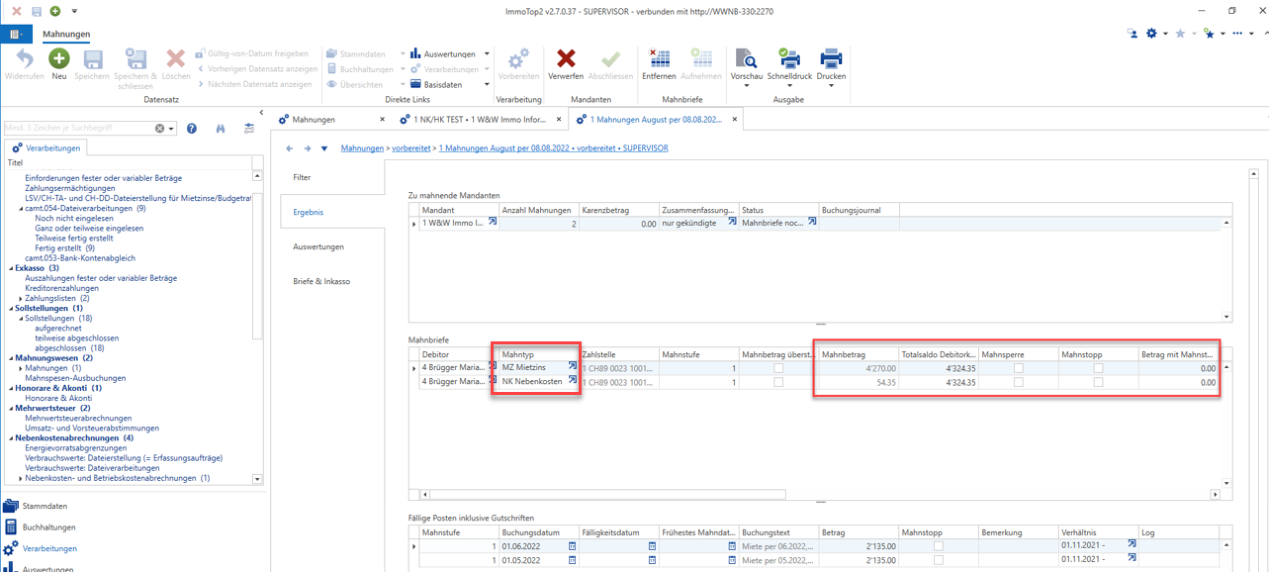Image resolution: width=1269 pixels, height=574 pixels.
Task: Expand the Zahlungslisten tree node
Action: click(x=20, y=298)
